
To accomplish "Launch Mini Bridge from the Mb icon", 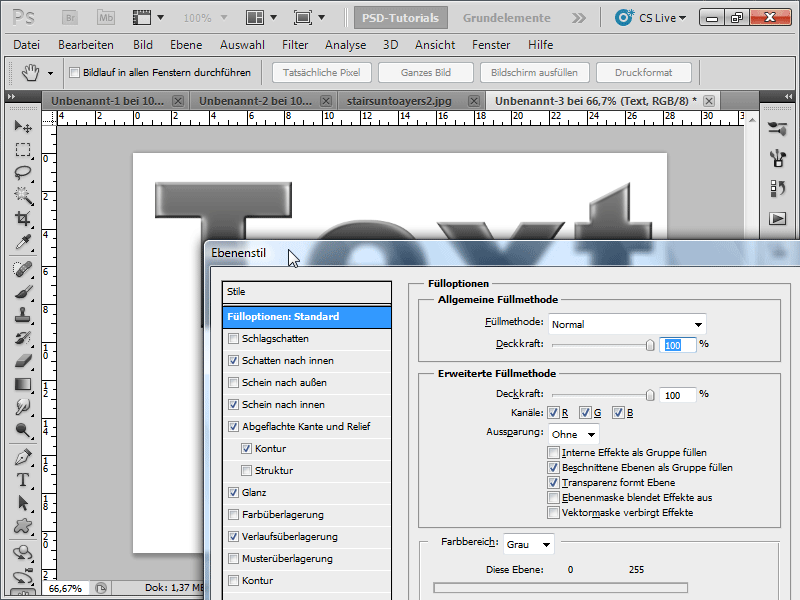I will click(106, 18).
